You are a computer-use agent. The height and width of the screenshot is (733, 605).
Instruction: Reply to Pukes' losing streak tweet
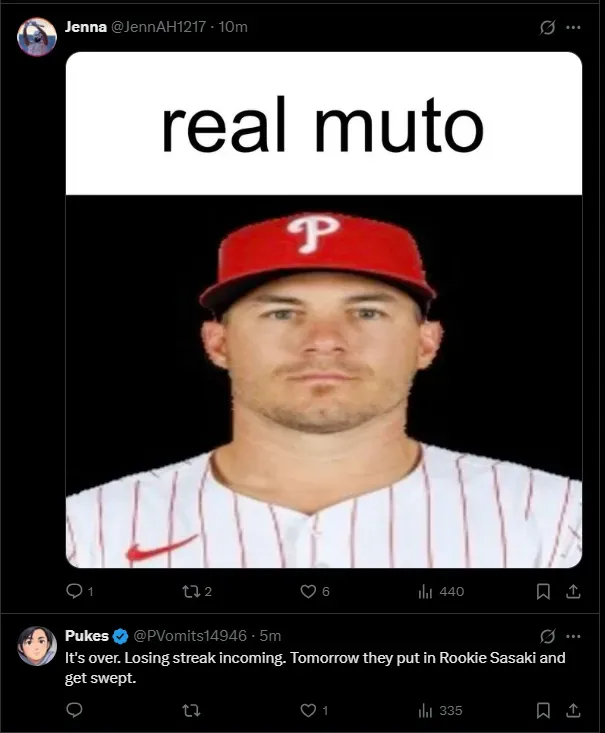[x=74, y=710]
